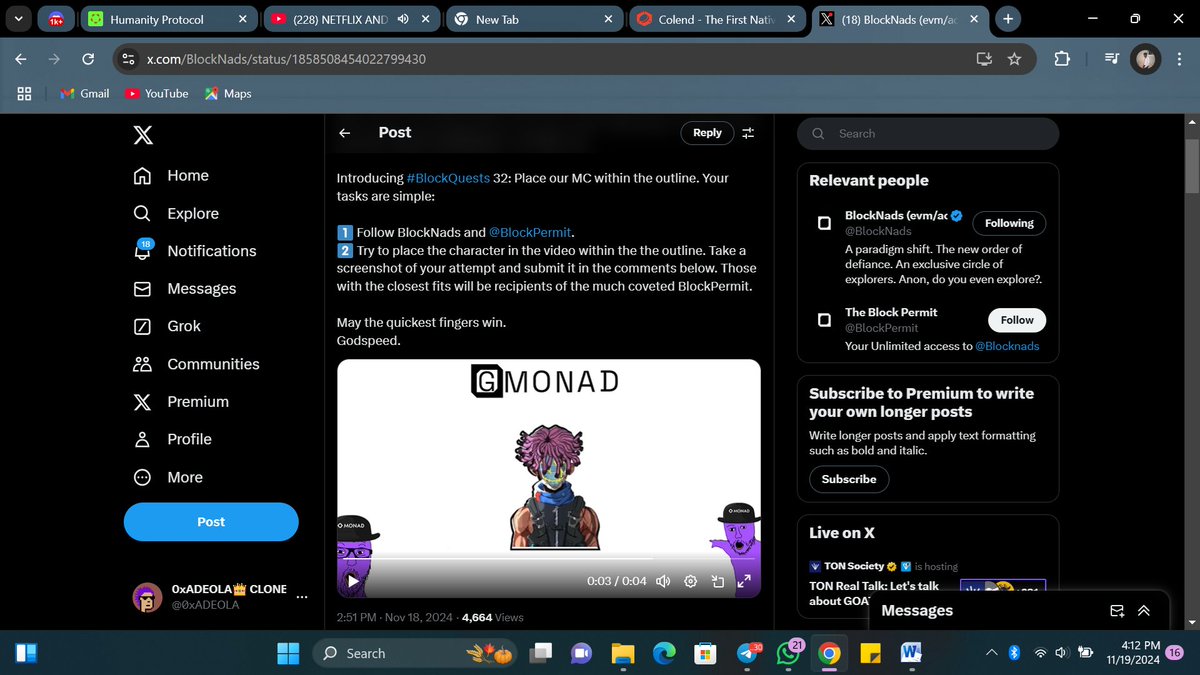Viewport: 1200px width, 675px height.
Task: Click the x.com address bar URL
Action: (286, 59)
